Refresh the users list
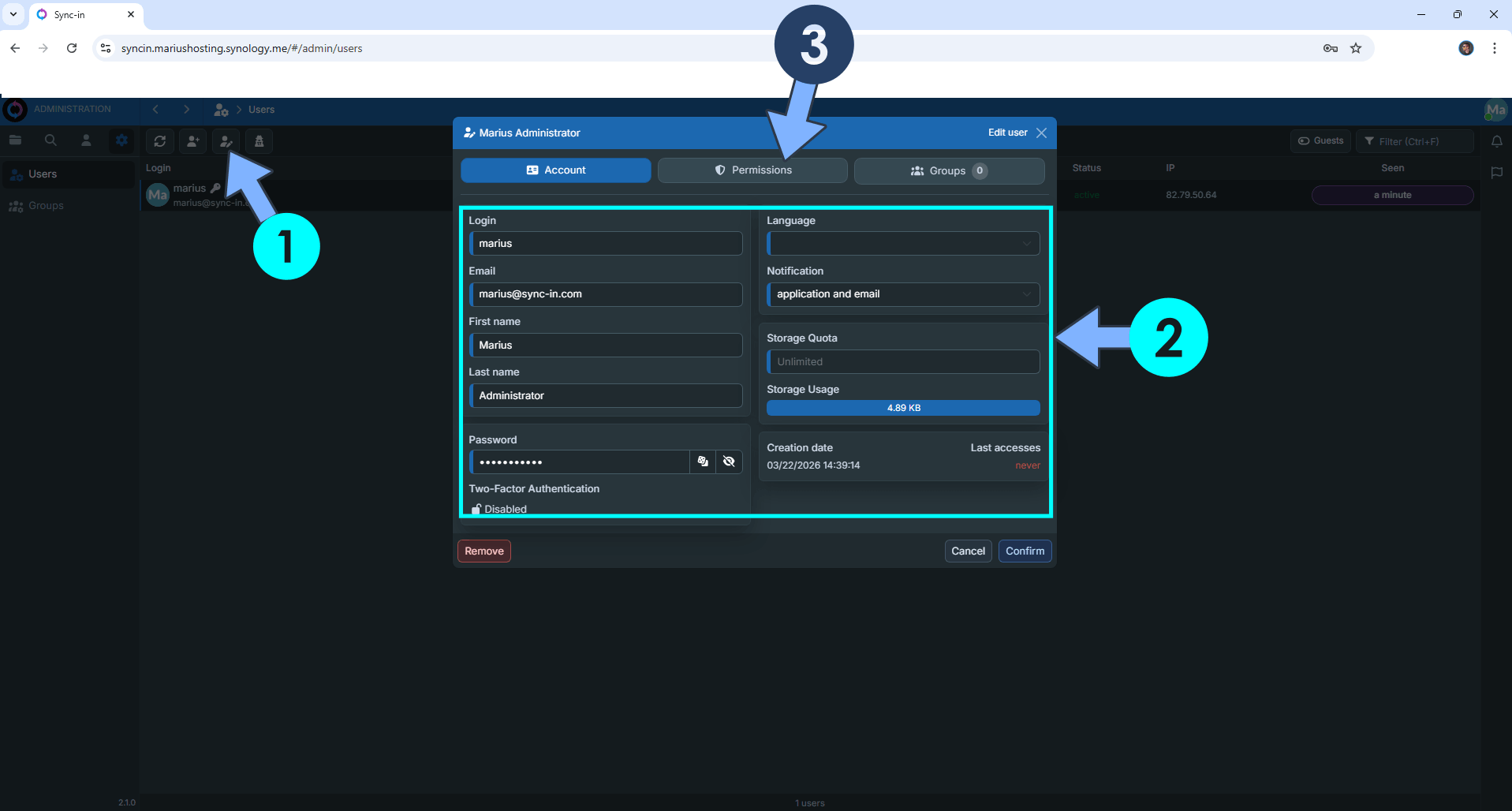1512x811 pixels. pyautogui.click(x=160, y=141)
